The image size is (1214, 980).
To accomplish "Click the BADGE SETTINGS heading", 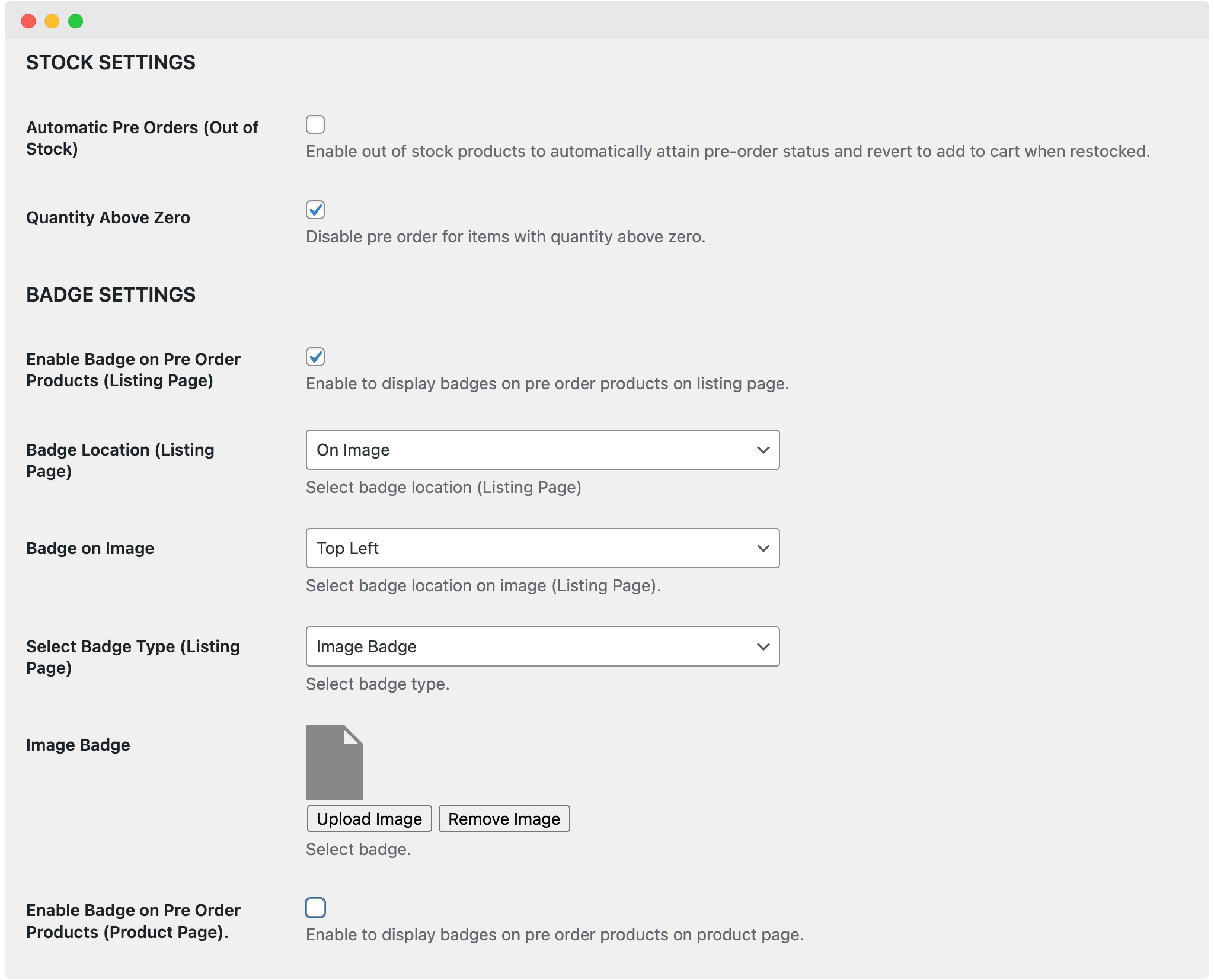I will (x=110, y=294).
